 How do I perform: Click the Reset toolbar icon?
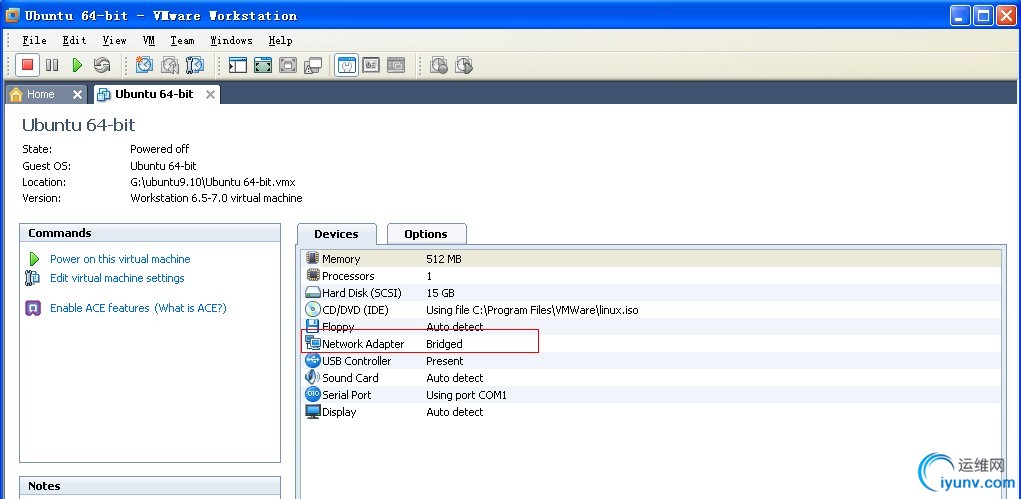(102, 65)
